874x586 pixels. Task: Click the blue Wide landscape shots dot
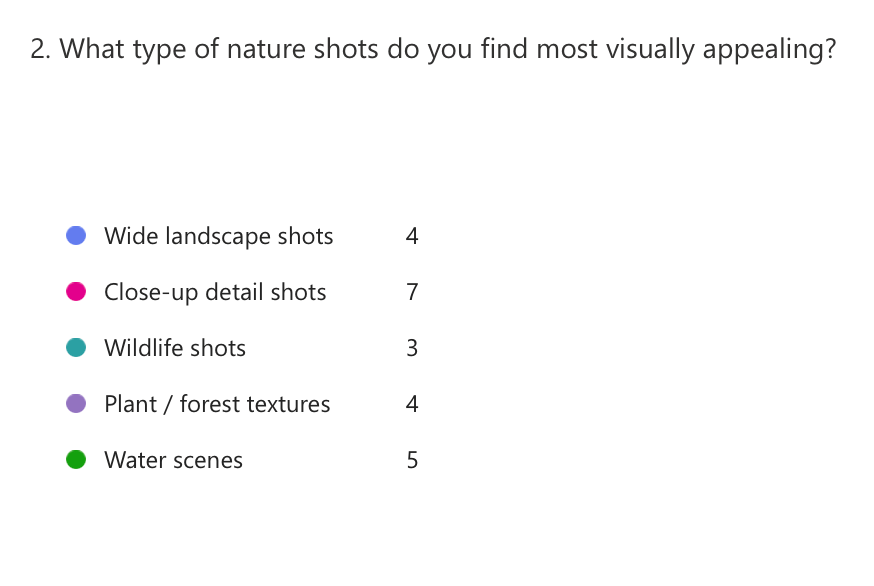point(75,236)
